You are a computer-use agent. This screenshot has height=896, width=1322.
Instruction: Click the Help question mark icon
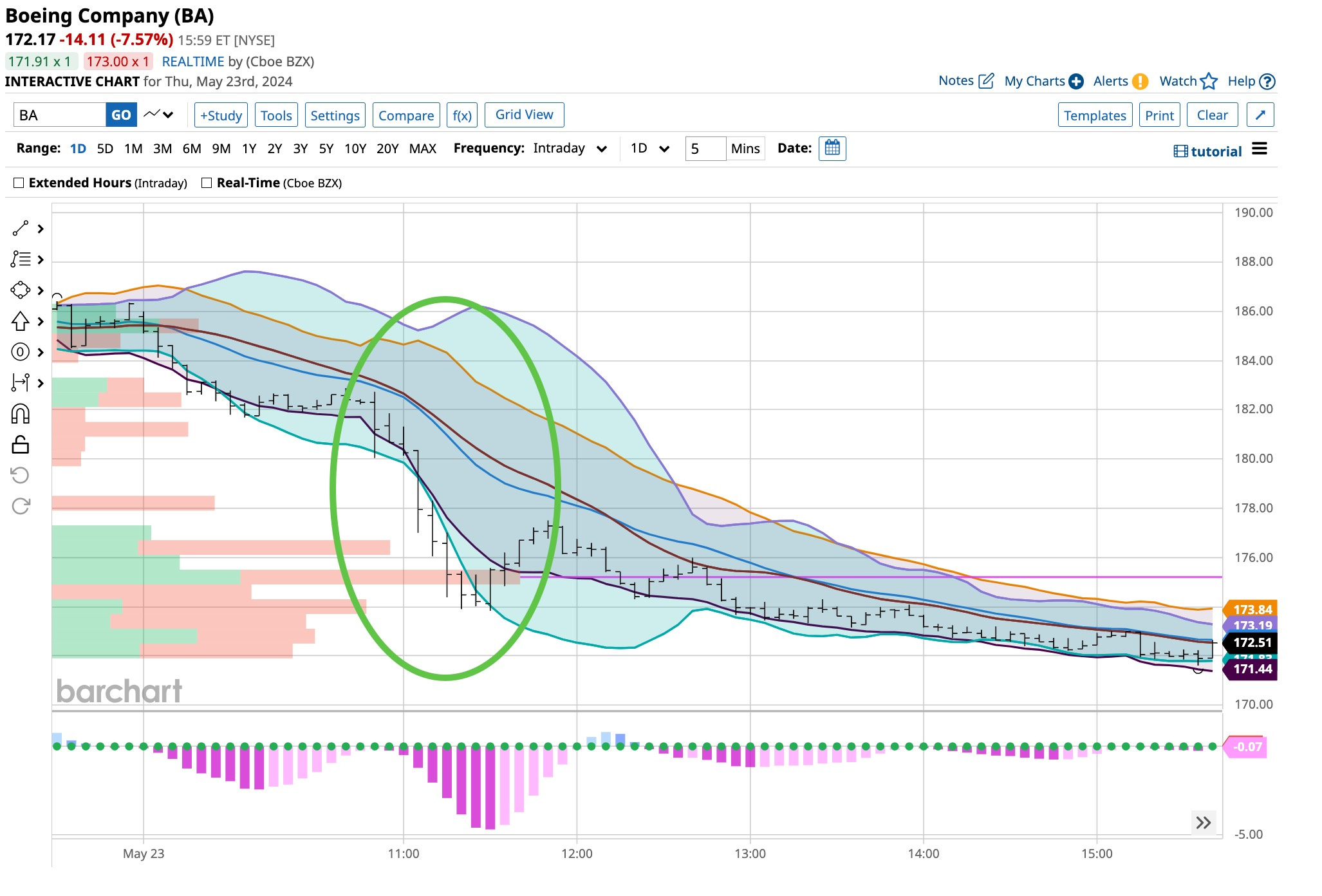coord(1267,82)
